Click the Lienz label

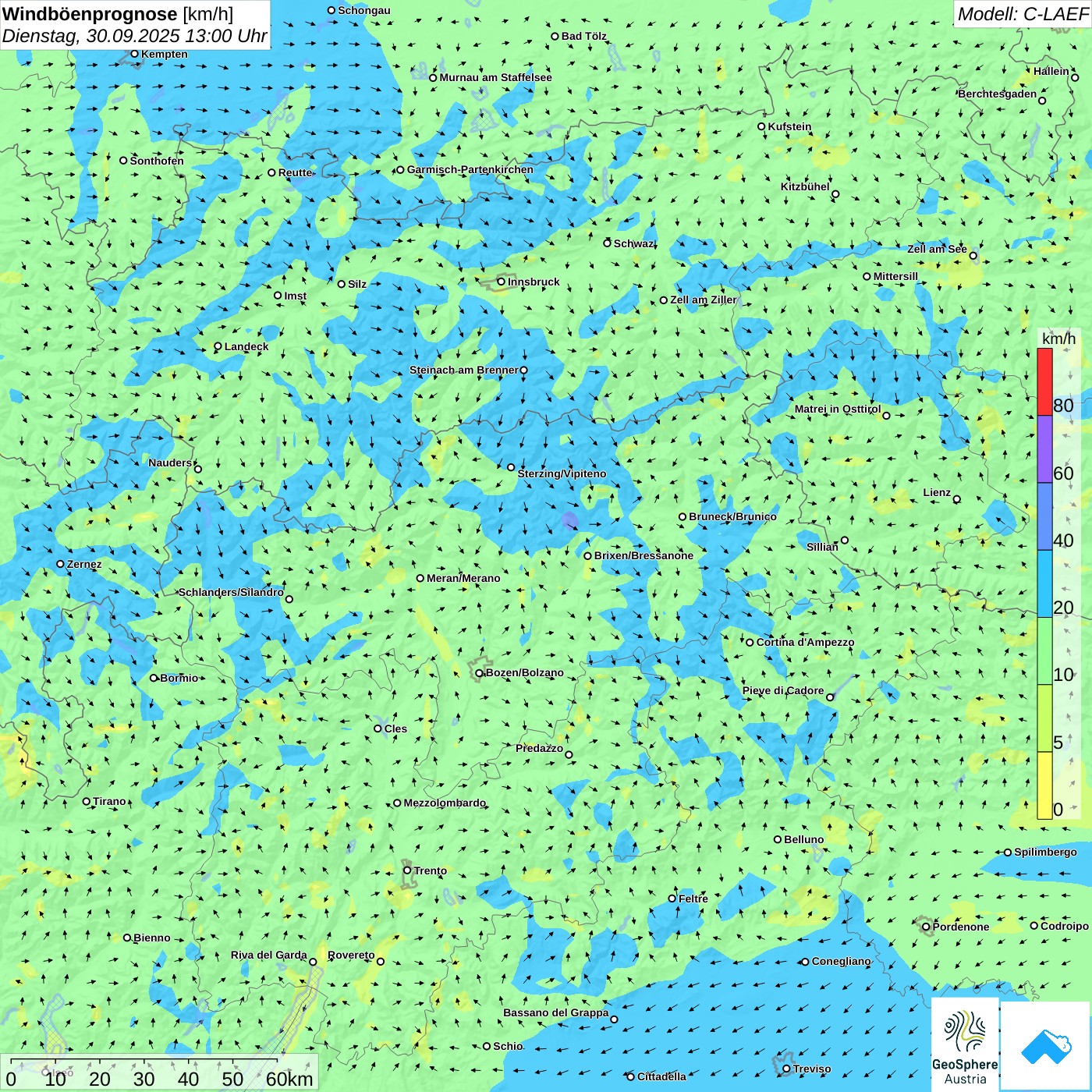937,492
